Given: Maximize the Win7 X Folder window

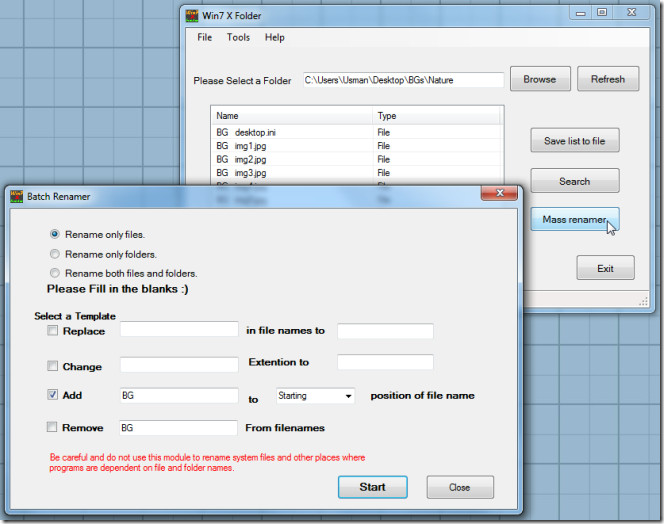Looking at the screenshot, I should click(x=602, y=12).
